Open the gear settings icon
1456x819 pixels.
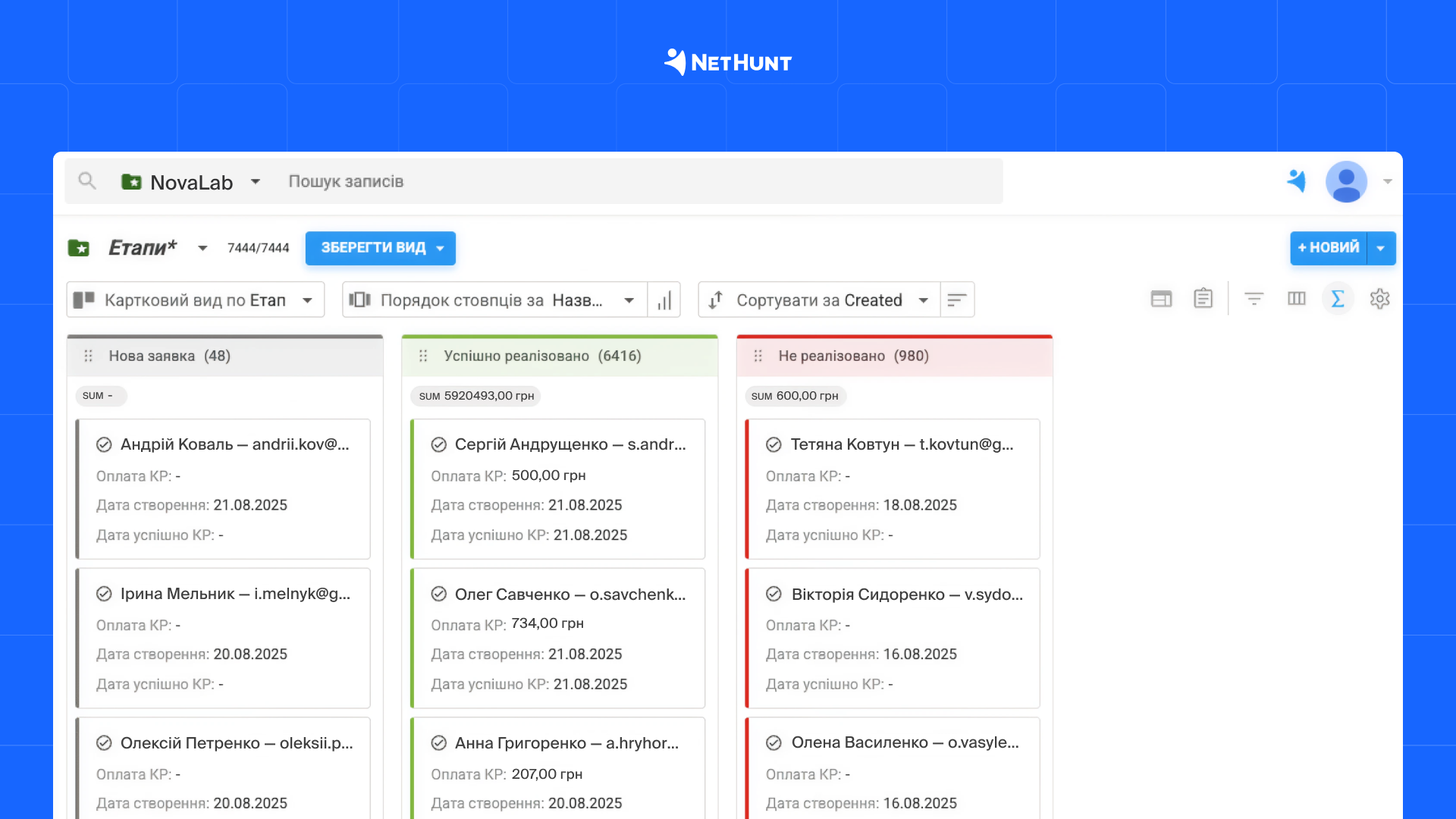tap(1380, 299)
